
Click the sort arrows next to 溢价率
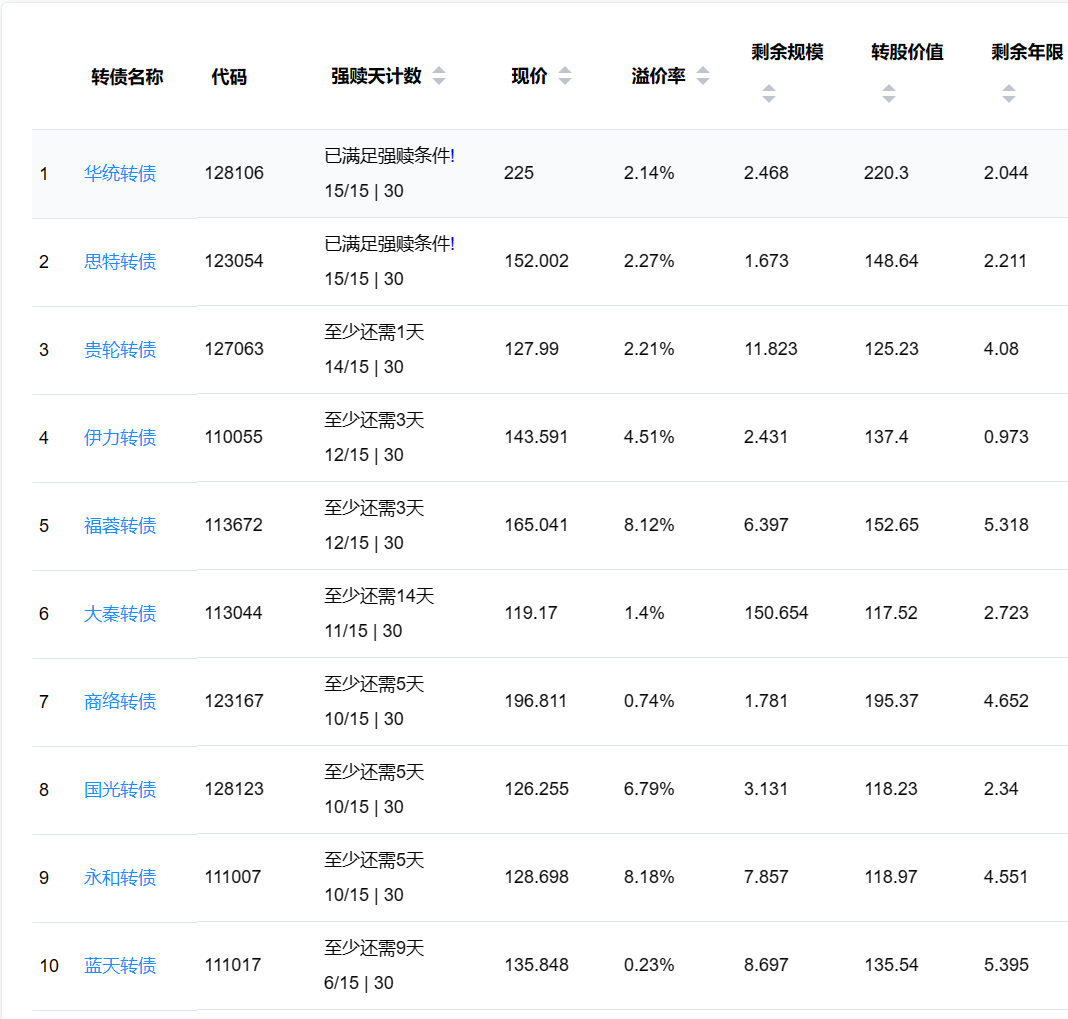tap(703, 76)
